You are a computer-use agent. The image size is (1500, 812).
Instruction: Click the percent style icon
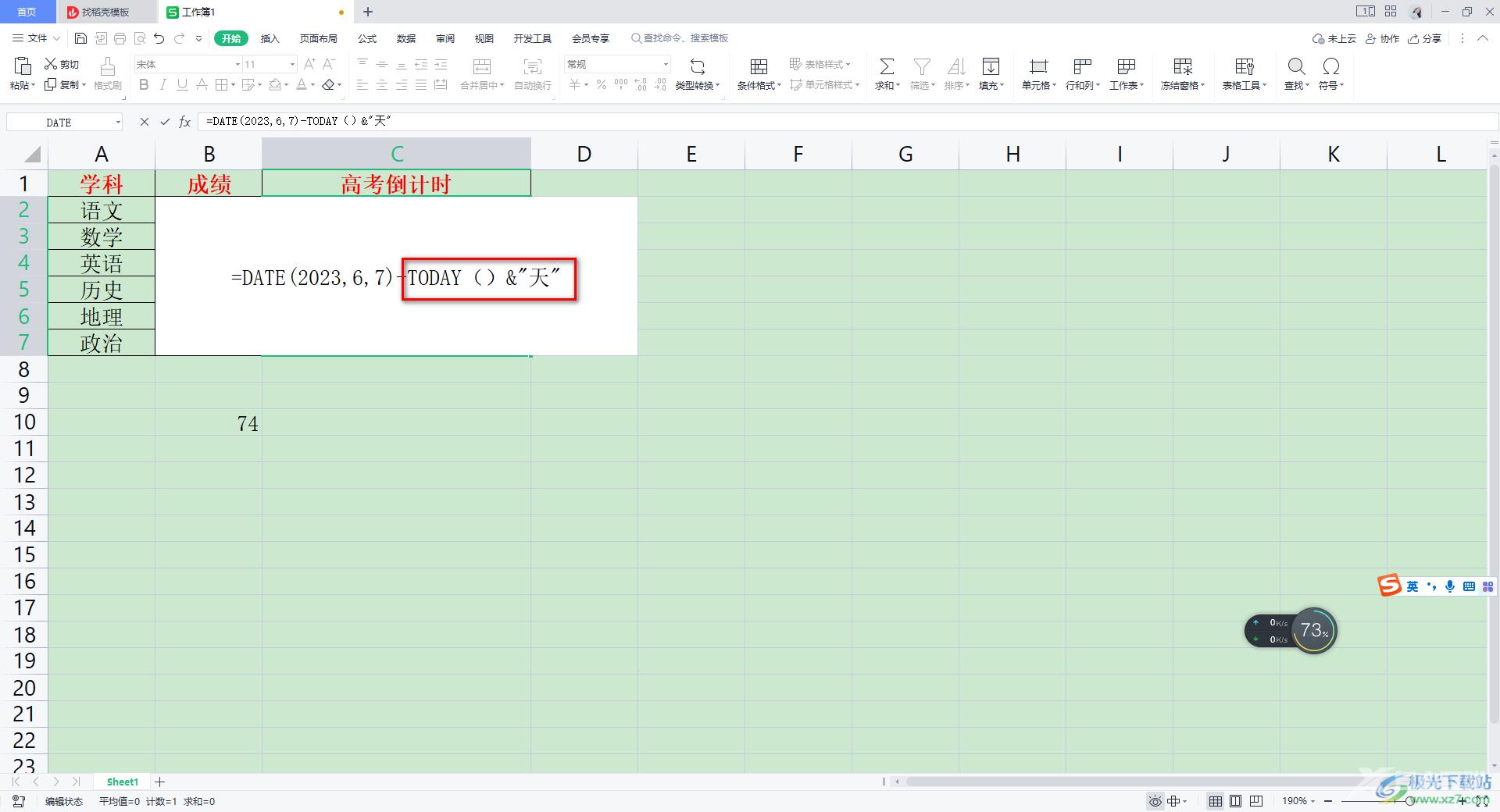(602, 84)
